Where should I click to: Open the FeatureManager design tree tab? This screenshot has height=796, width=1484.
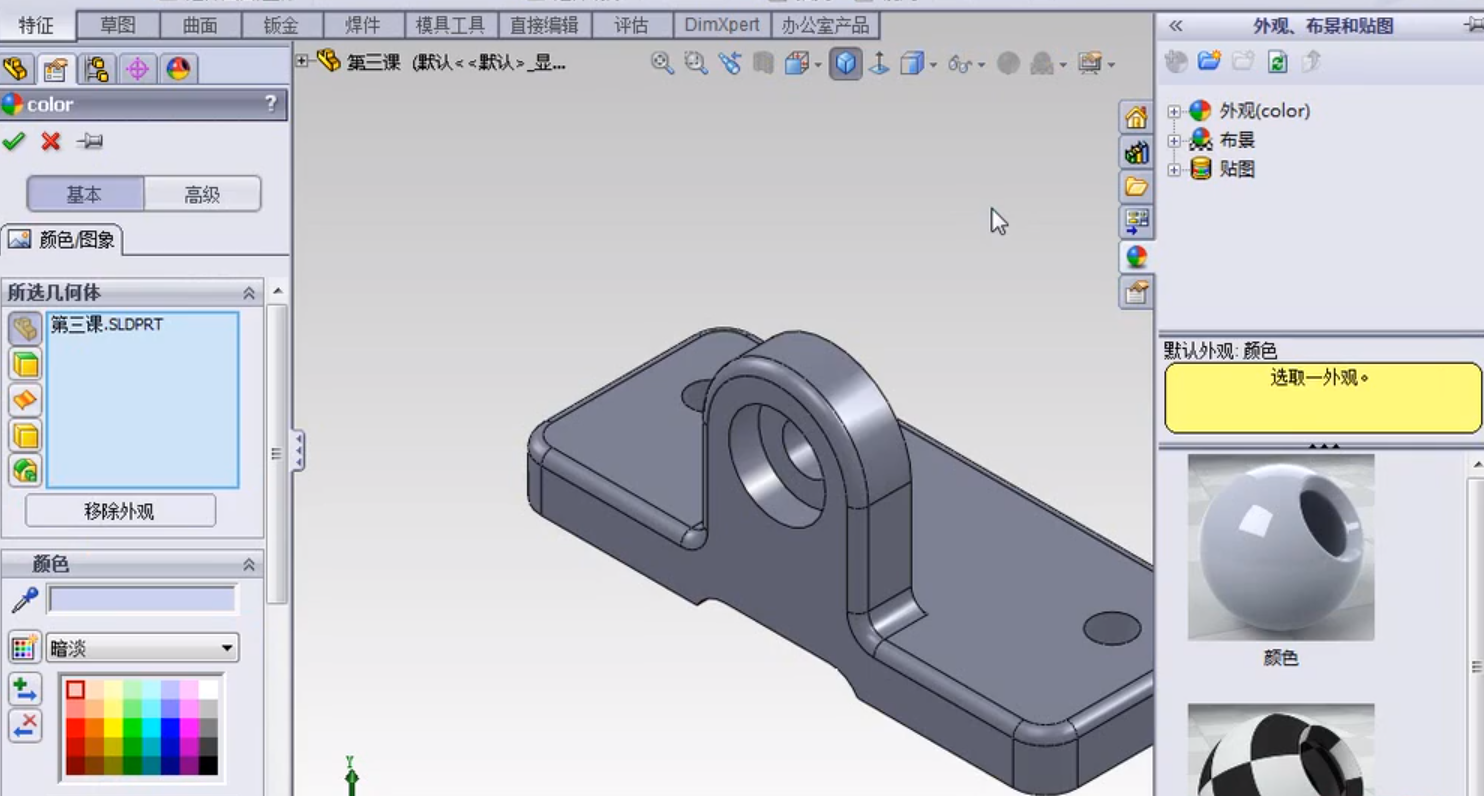pyautogui.click(x=16, y=69)
